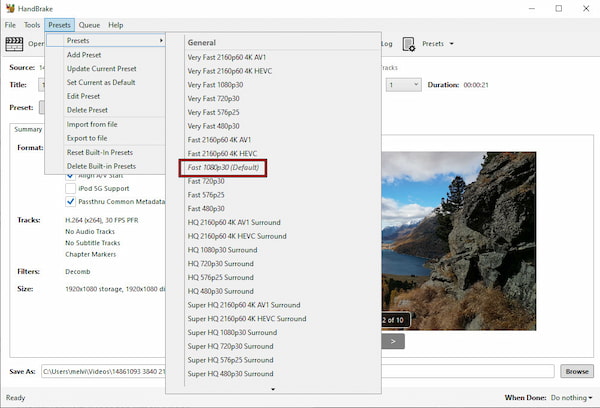This screenshot has width=600, height=408.
Task: Choose Very Fast 576p25 preset
Action: (x=213, y=113)
